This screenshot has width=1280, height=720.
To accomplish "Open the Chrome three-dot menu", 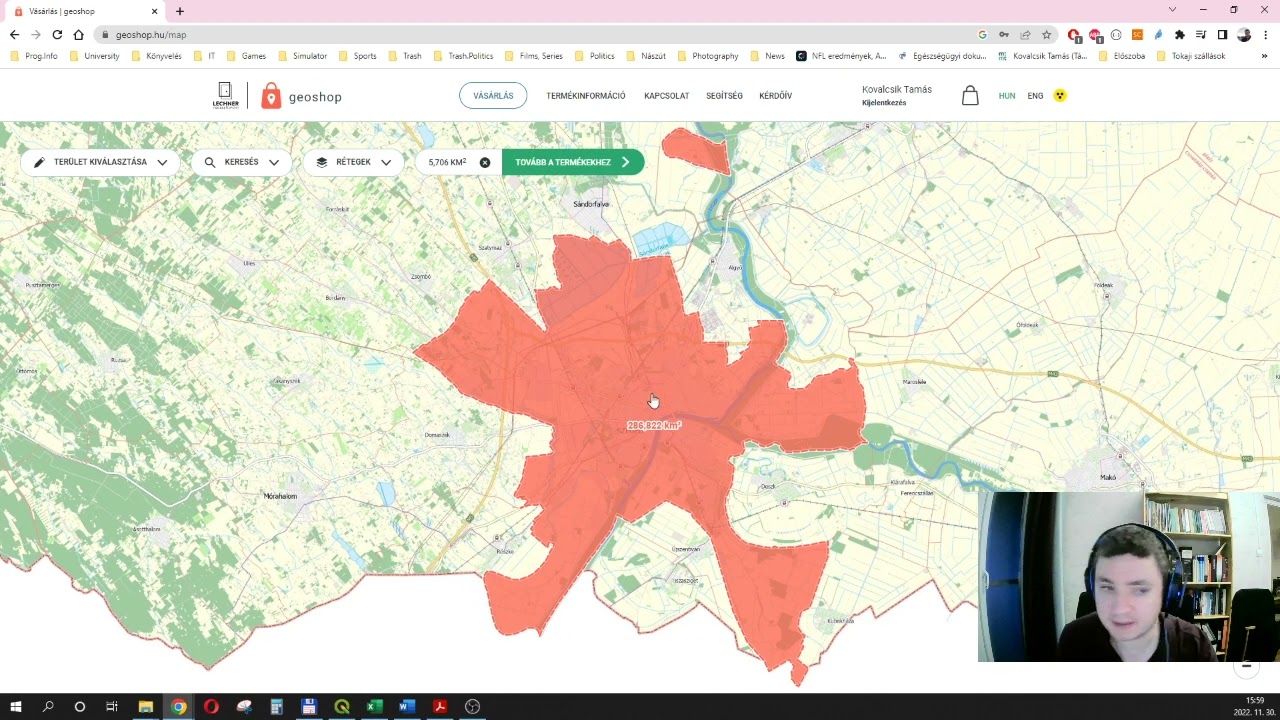I will coord(1265,35).
